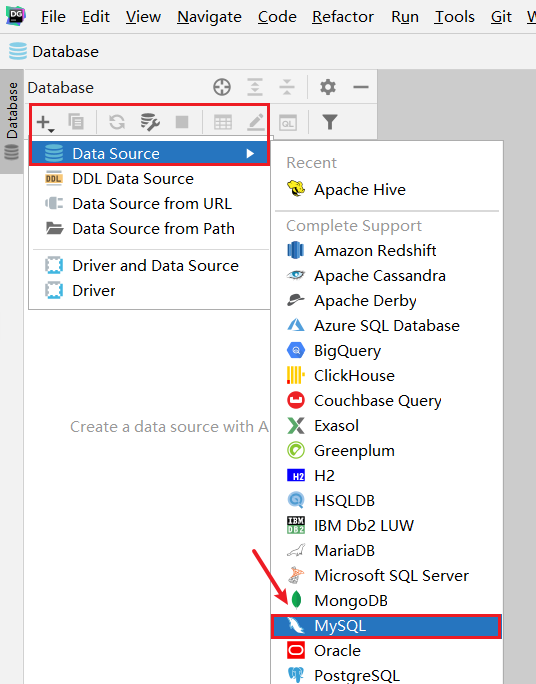Select Amazon Redshift data source
The height and width of the screenshot is (684, 536).
pos(387,251)
